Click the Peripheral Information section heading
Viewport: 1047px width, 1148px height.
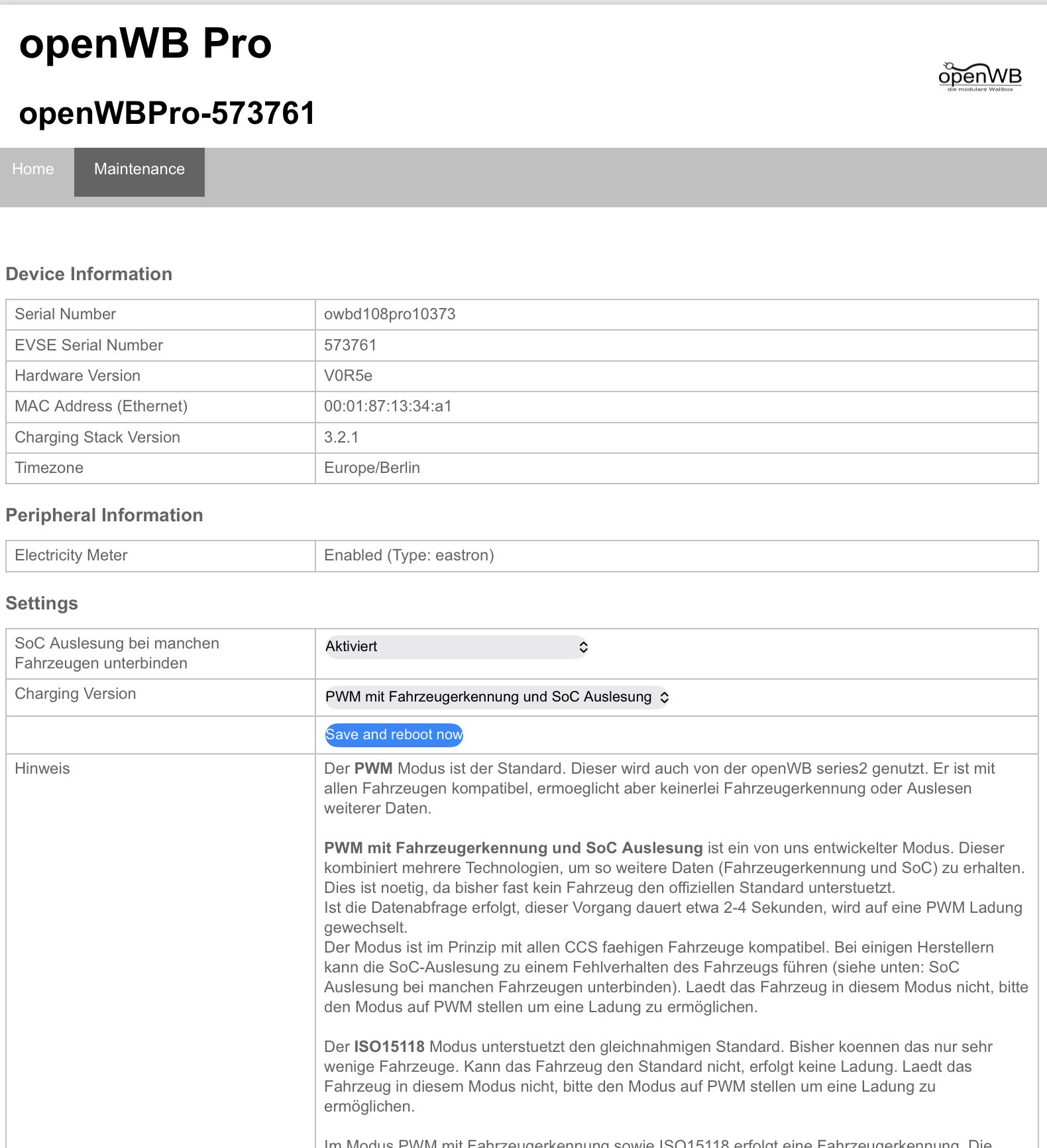pos(104,515)
